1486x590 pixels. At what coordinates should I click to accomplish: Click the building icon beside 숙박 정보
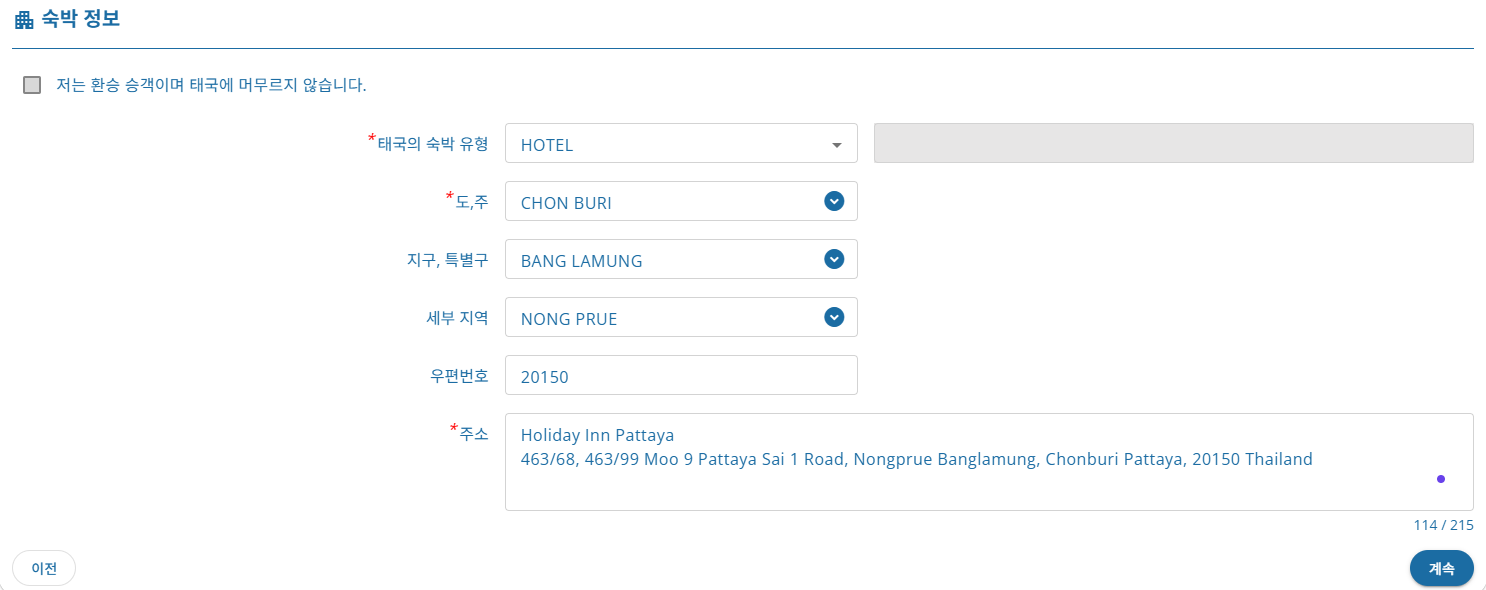(x=24, y=20)
